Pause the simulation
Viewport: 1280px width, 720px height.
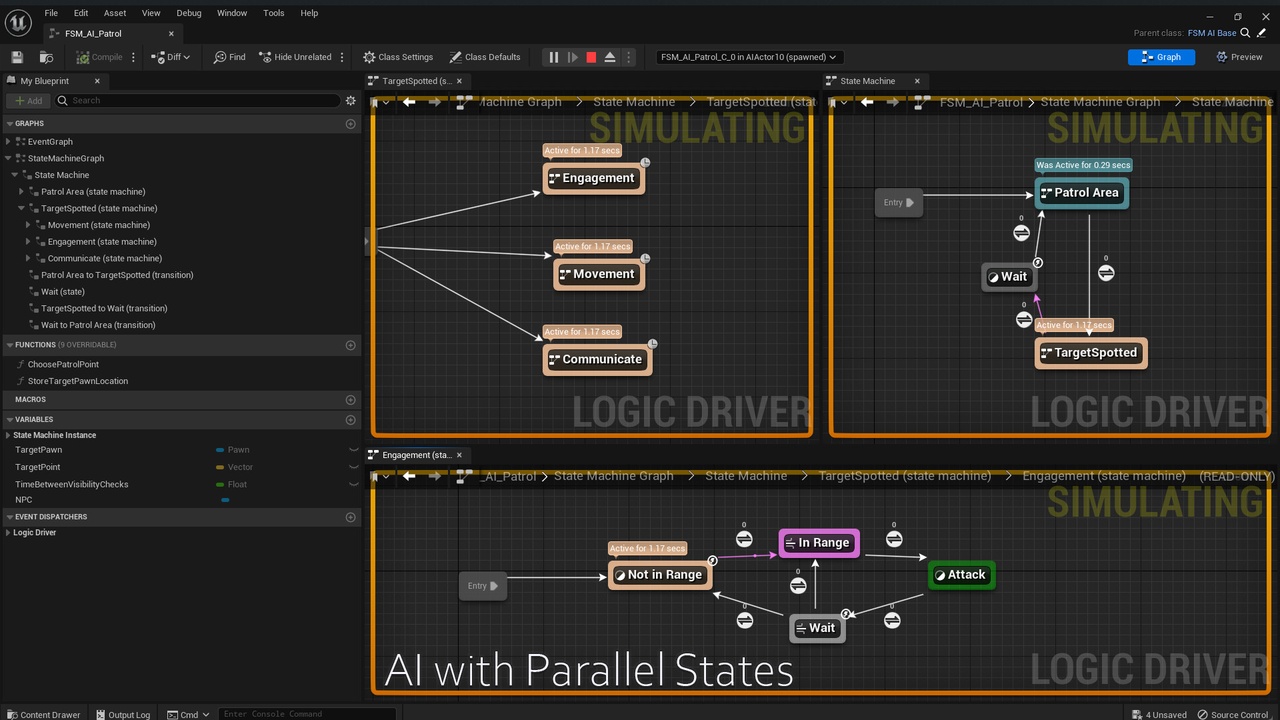point(554,57)
